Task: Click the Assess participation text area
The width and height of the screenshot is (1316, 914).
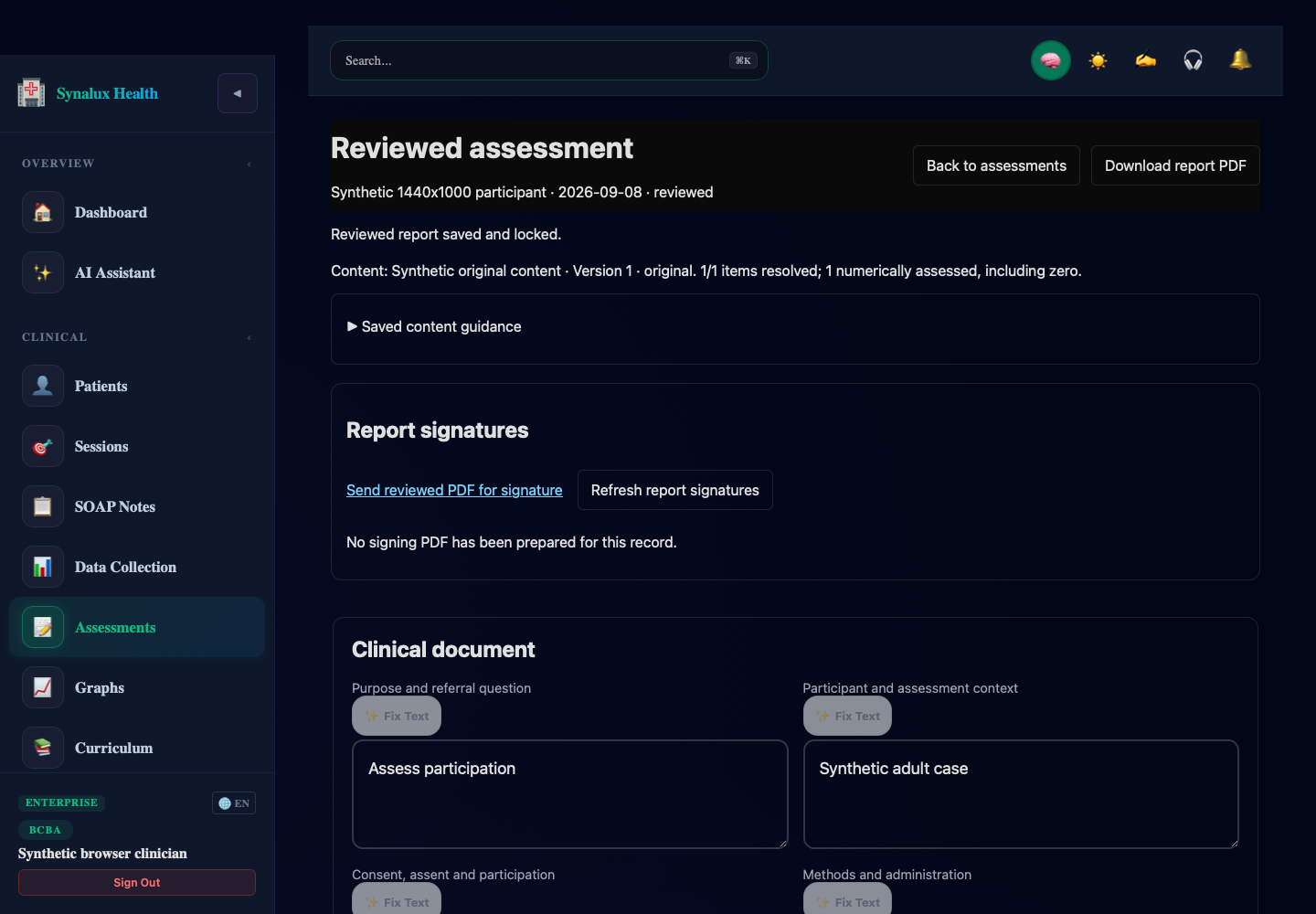Action: click(x=570, y=794)
